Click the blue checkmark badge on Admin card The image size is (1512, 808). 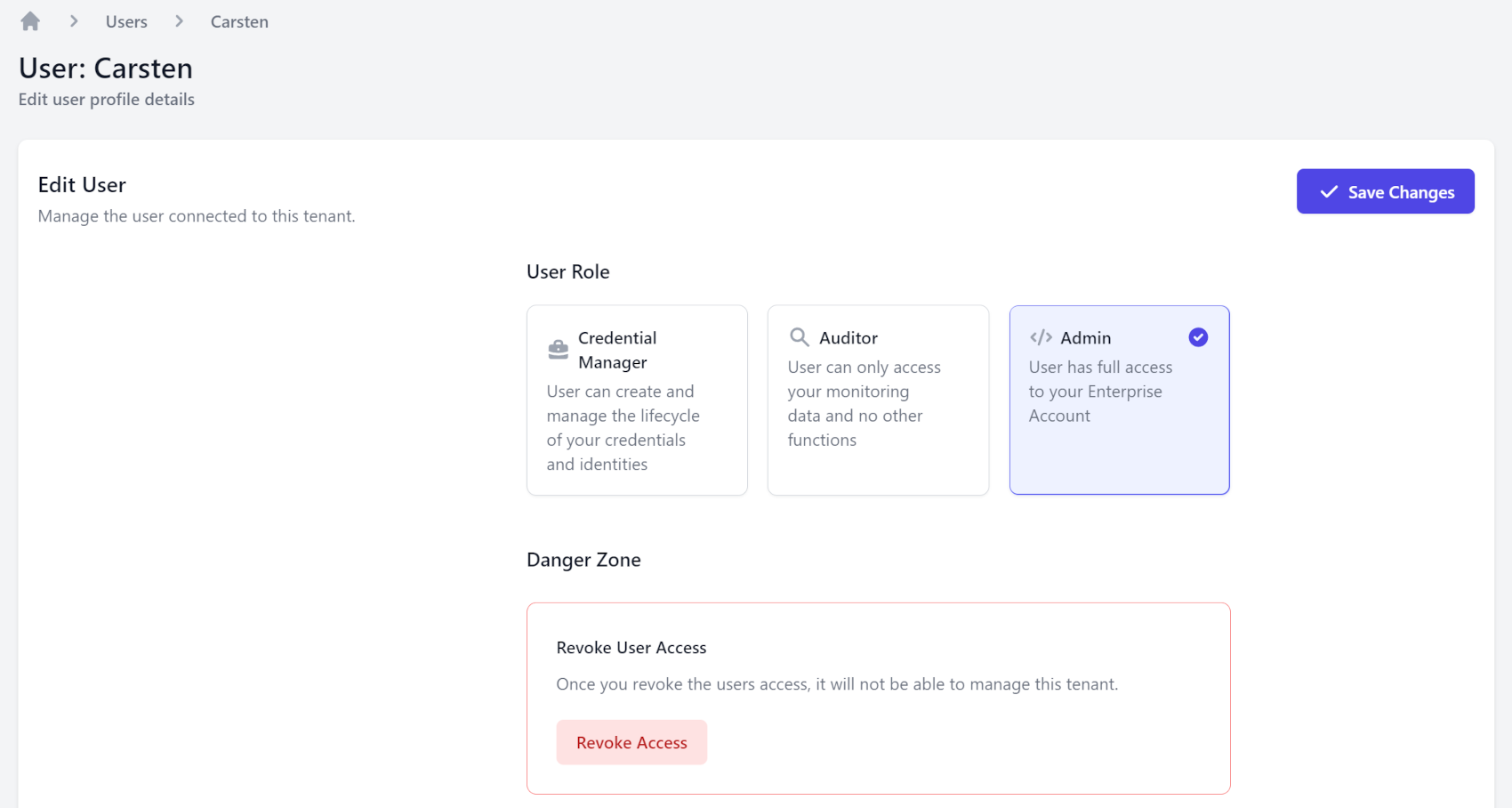click(x=1198, y=337)
